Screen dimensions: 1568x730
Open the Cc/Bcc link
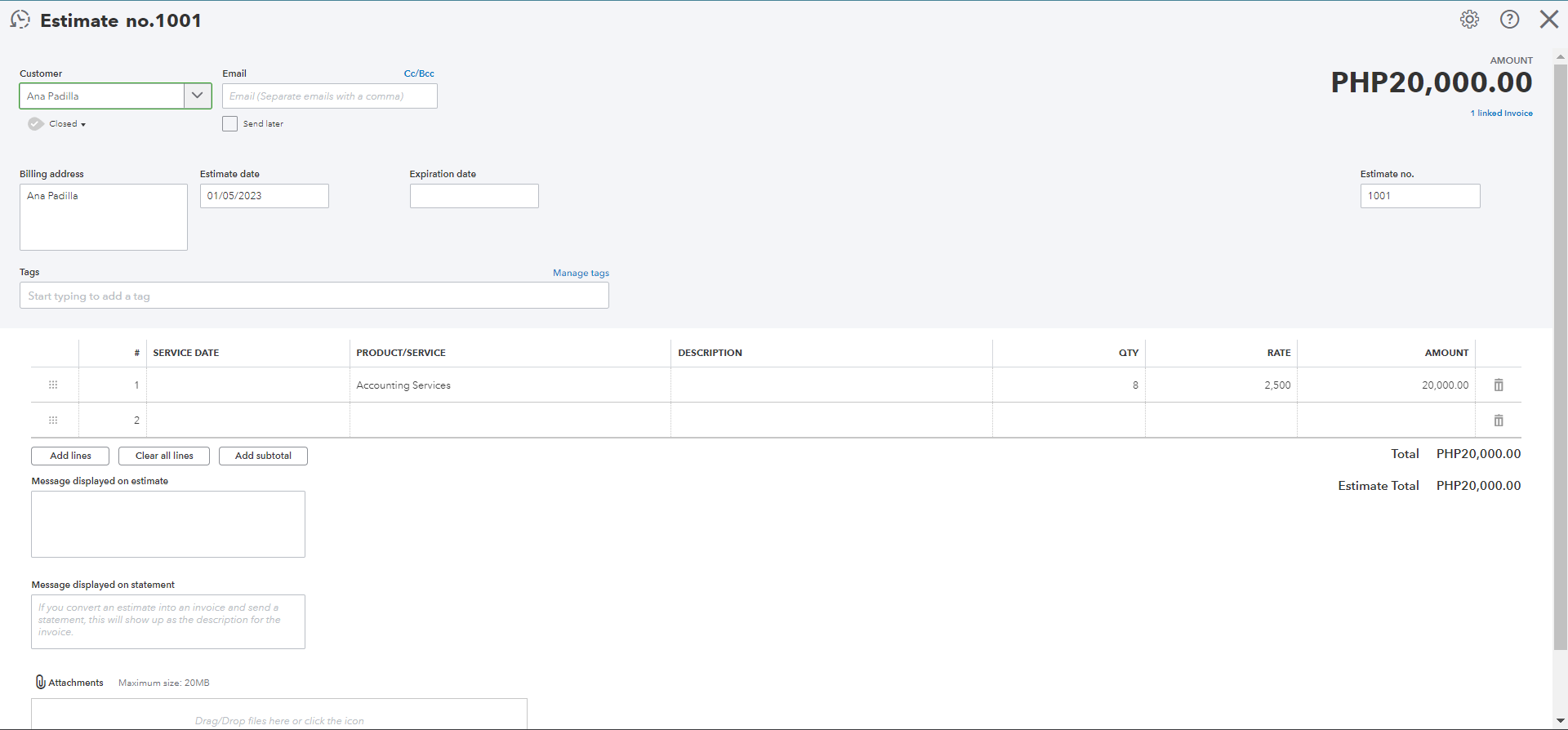coord(419,73)
